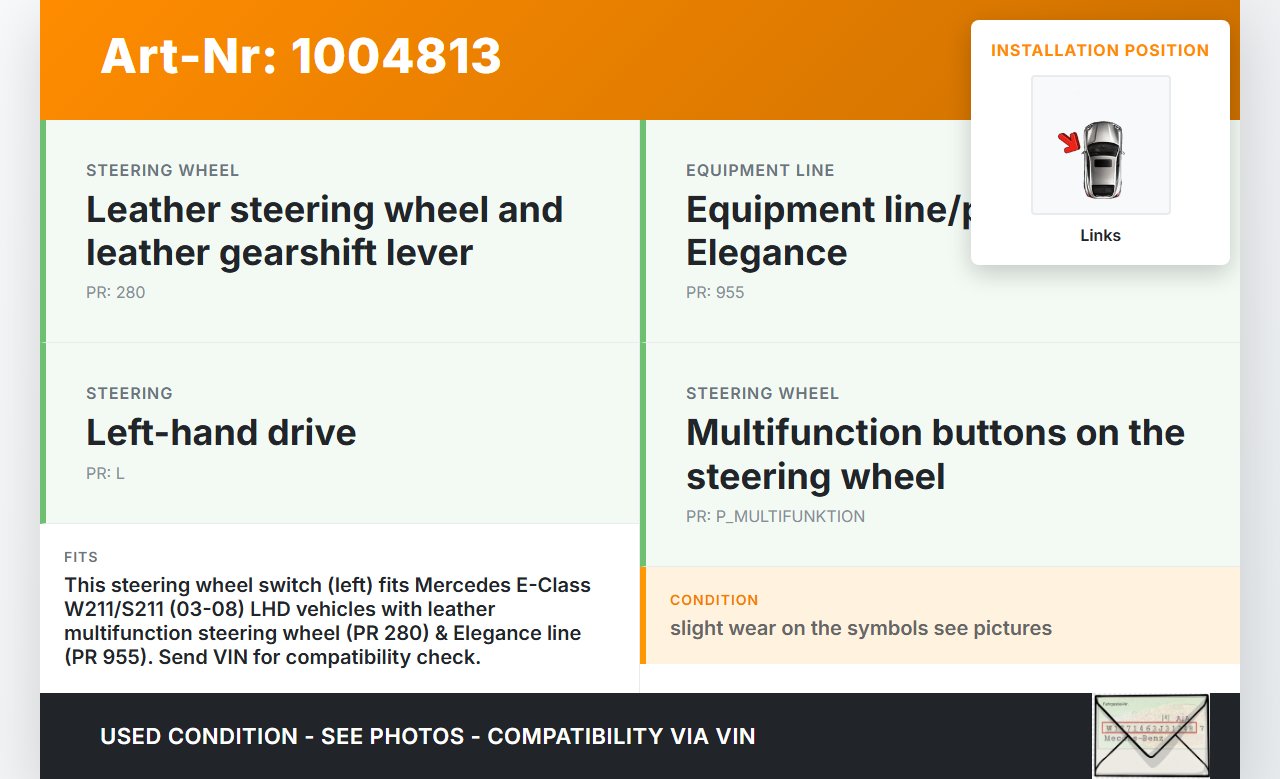Click the 'PR: P_MULTIFUNKTION' code
The width and height of the screenshot is (1280, 779).
point(775,517)
